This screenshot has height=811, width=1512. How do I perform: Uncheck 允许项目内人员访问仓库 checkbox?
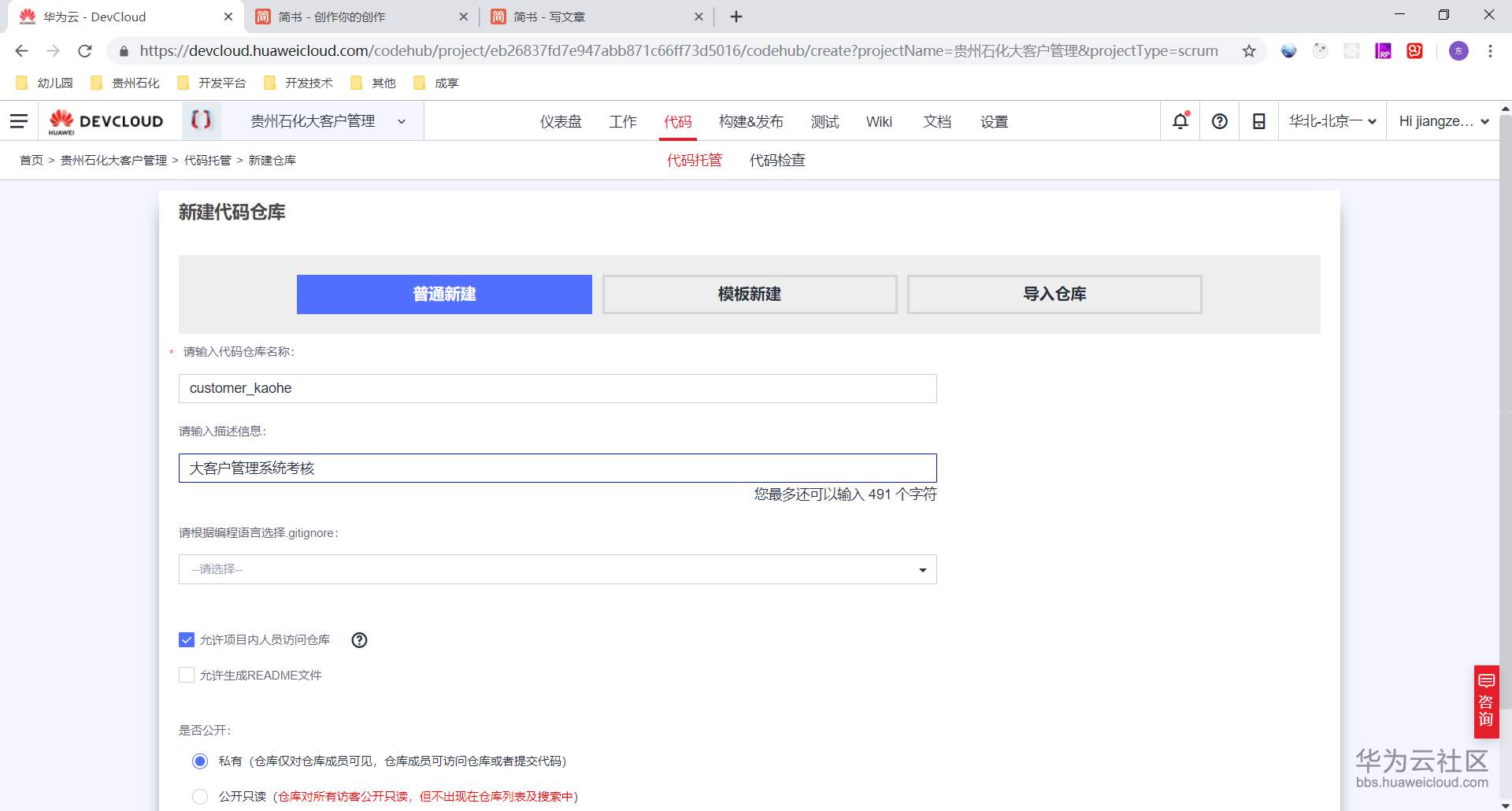tap(187, 640)
